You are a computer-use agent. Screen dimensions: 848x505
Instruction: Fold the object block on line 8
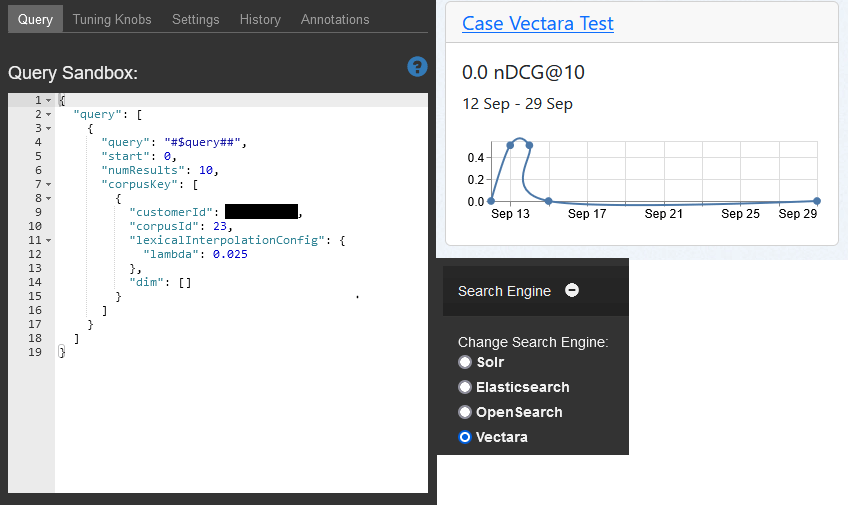pos(48,198)
